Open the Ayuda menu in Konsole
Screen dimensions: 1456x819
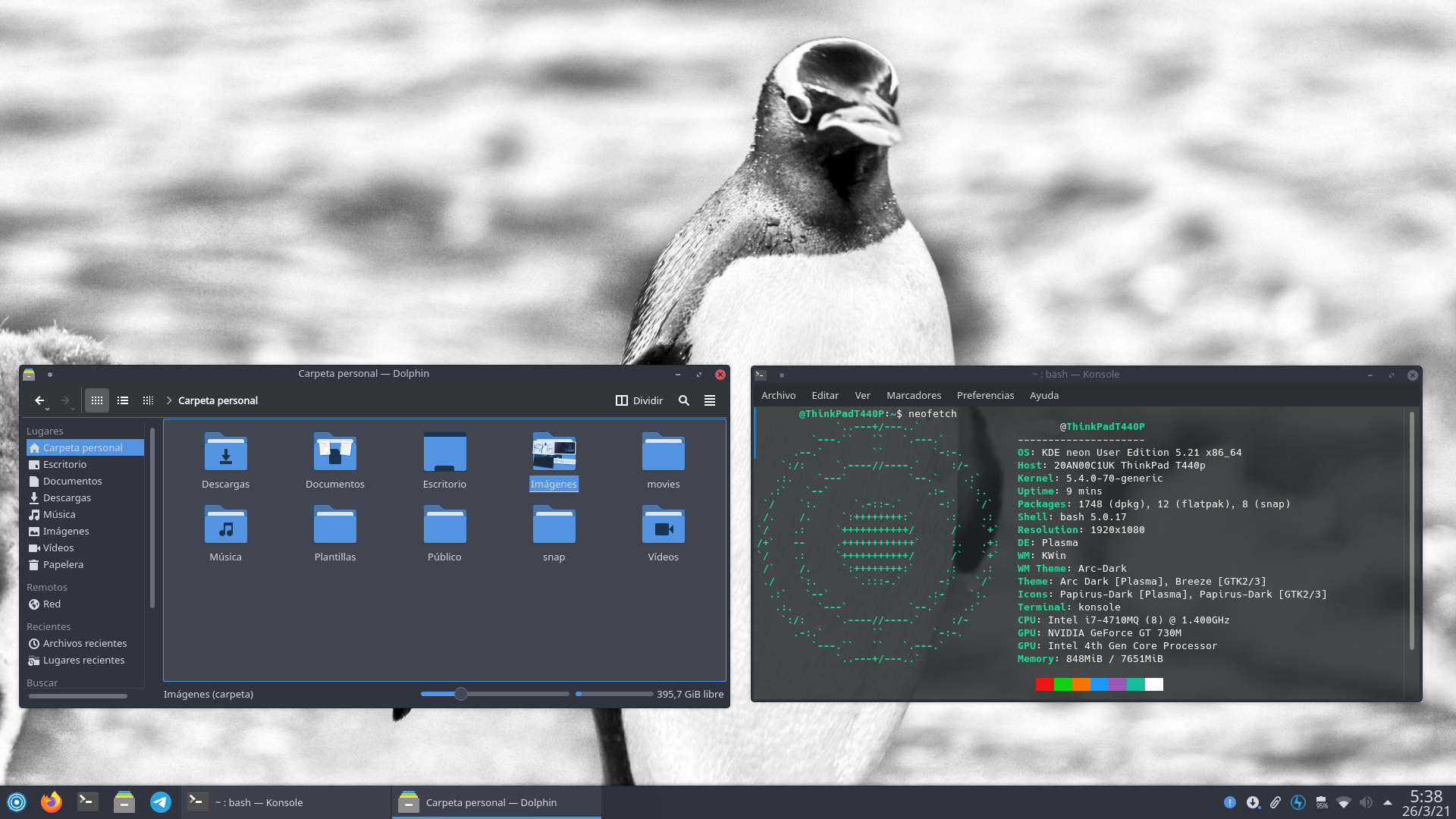pyautogui.click(x=1044, y=395)
